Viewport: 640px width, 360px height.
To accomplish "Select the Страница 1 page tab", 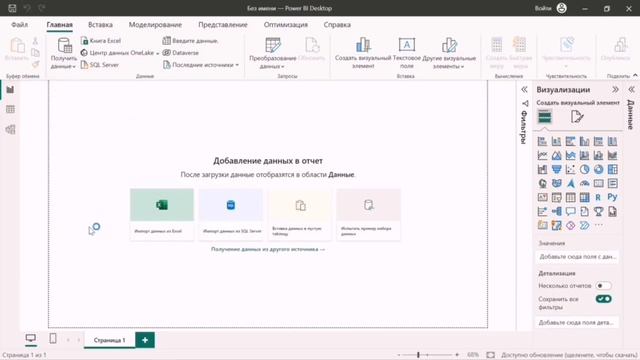I will tap(109, 340).
